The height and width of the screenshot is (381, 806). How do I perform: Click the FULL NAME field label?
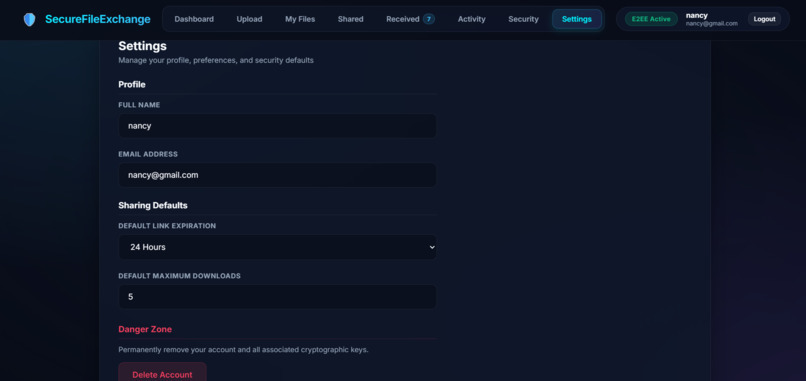139,105
